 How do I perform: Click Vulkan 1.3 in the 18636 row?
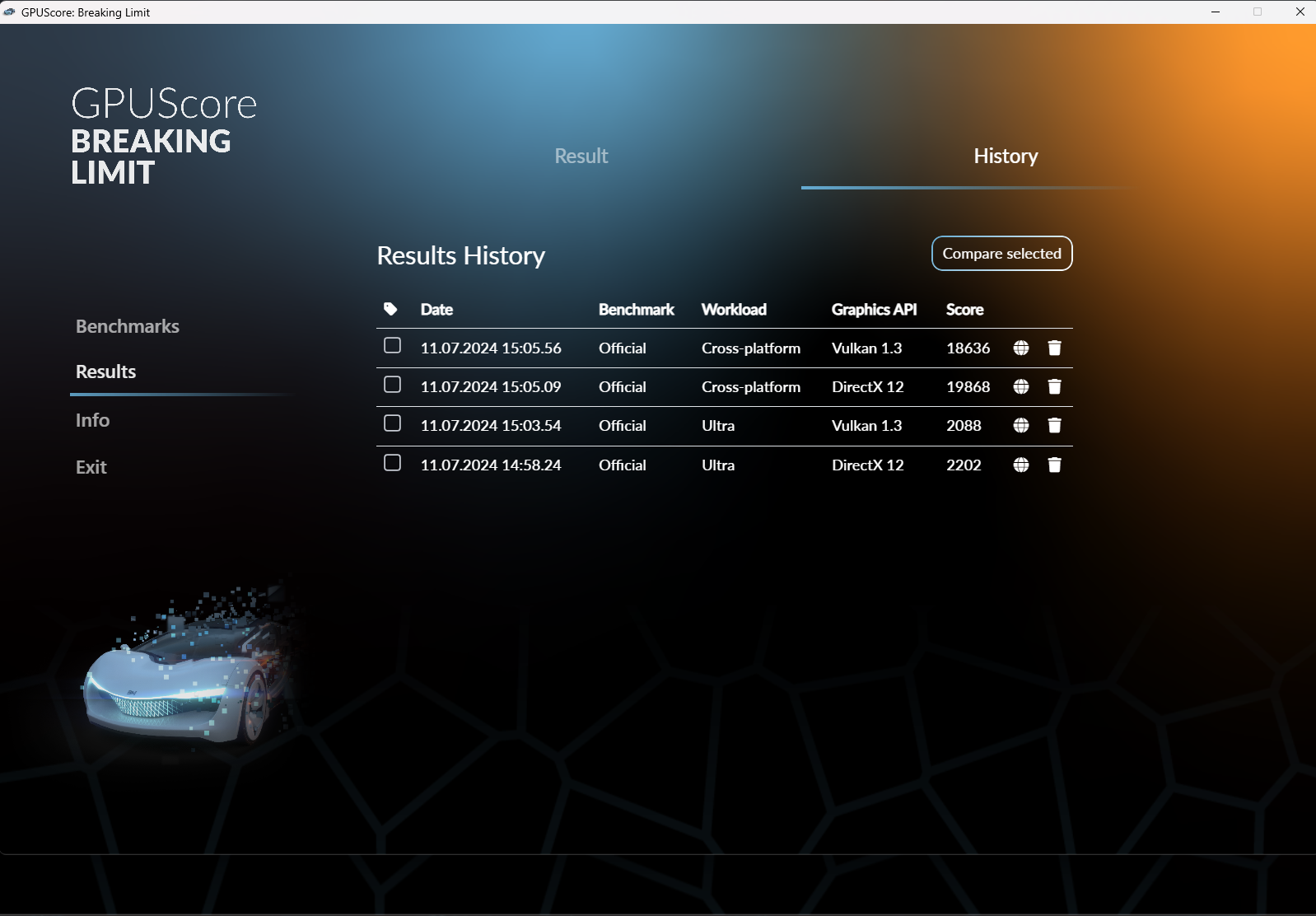click(x=867, y=348)
